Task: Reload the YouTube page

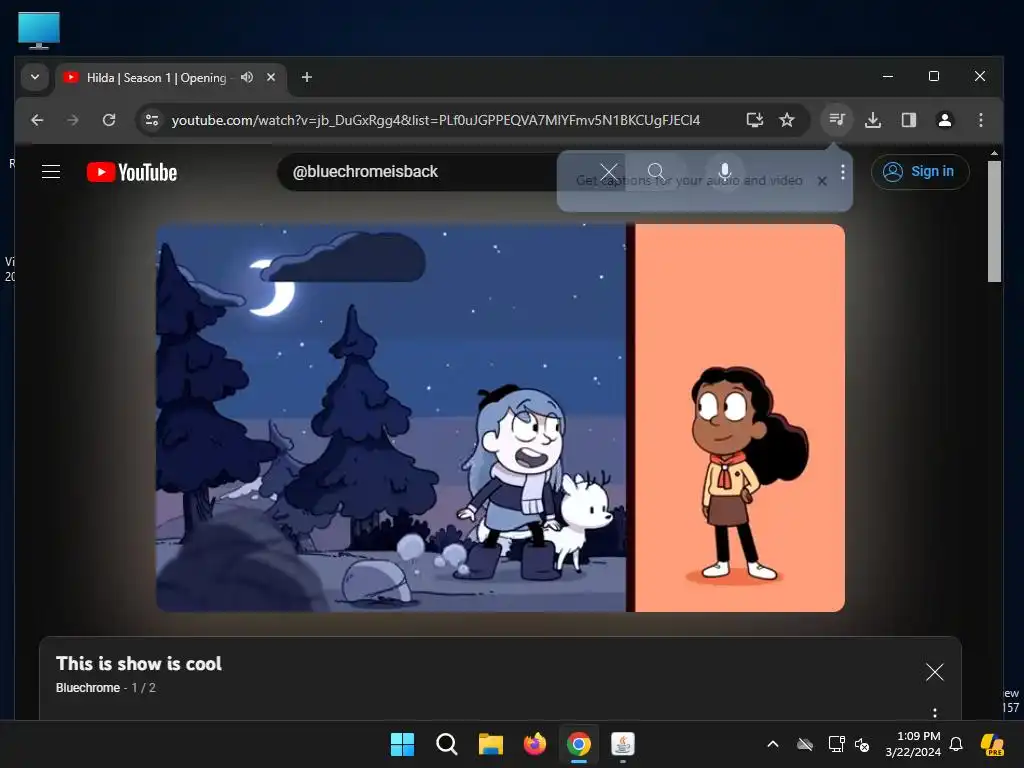Action: (x=109, y=120)
